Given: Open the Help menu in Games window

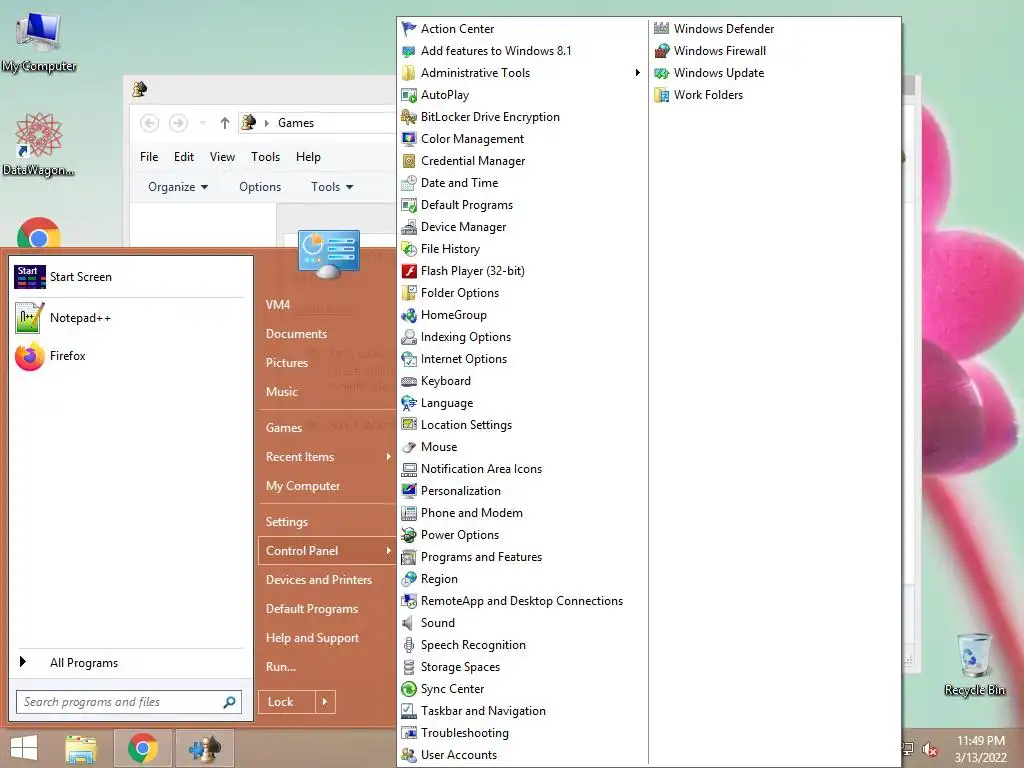Looking at the screenshot, I should 308,157.
